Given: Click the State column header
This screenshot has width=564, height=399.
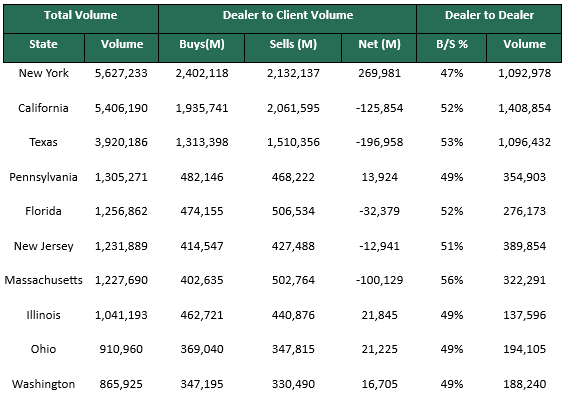Looking at the screenshot, I should pyautogui.click(x=44, y=48).
